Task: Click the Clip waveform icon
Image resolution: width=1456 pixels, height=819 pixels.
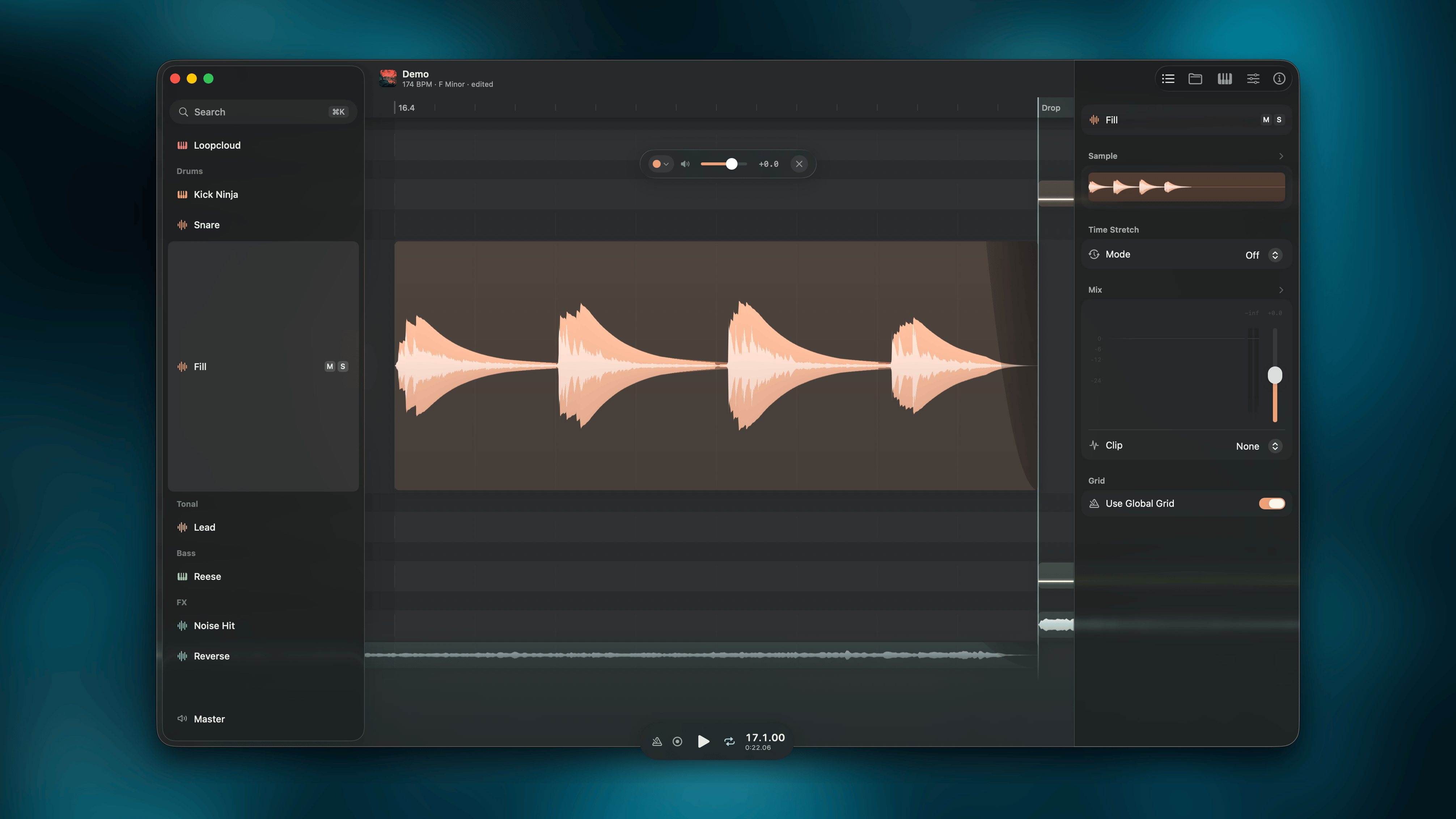Action: click(x=1094, y=445)
